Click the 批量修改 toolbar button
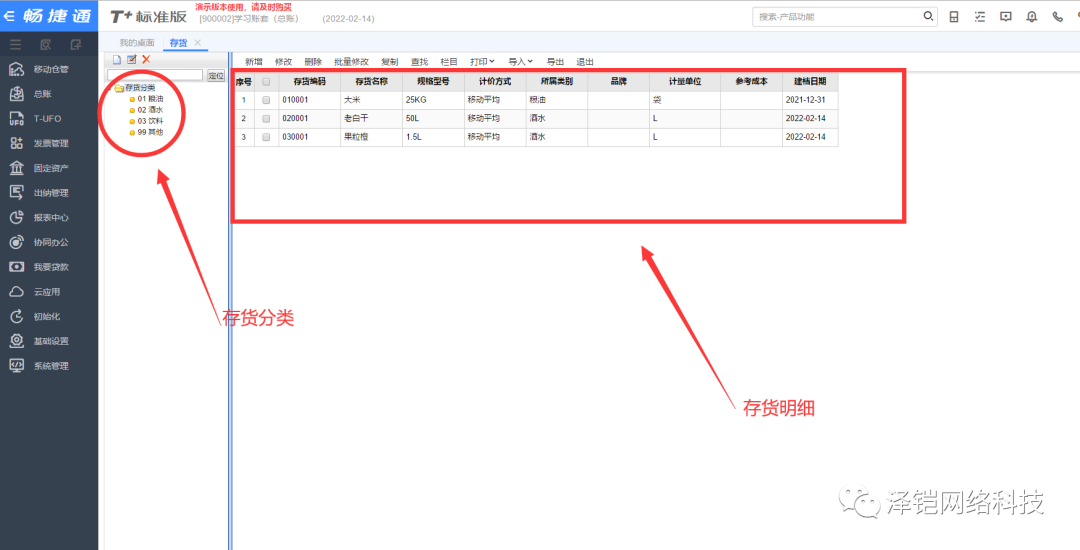 pyautogui.click(x=351, y=61)
